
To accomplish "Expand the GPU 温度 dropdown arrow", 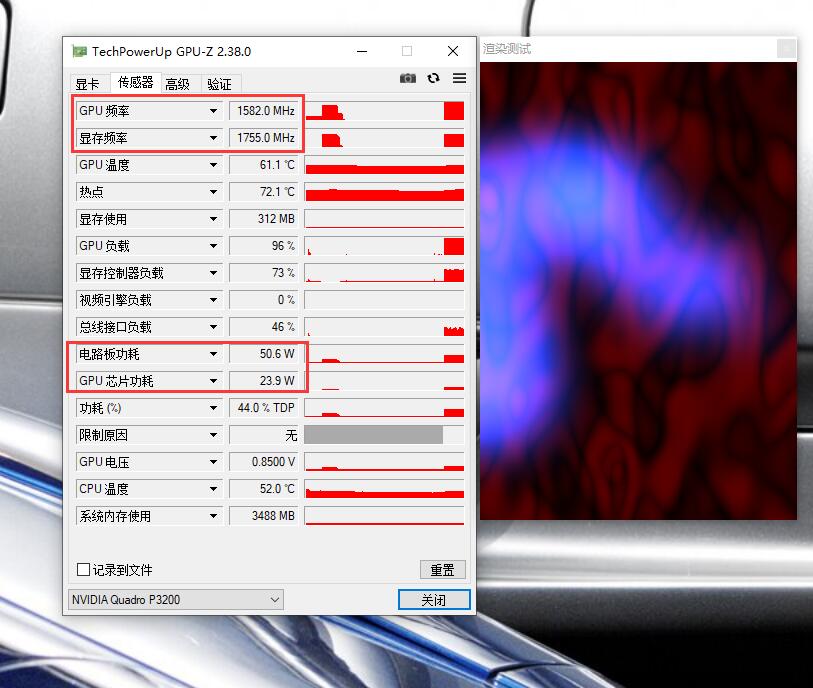I will tap(213, 165).
